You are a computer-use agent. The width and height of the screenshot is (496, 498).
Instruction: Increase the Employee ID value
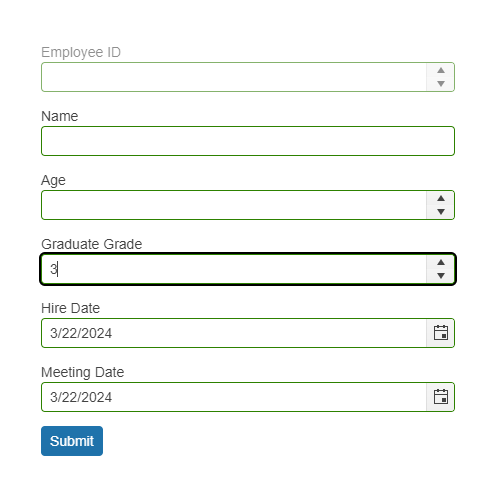point(441,70)
